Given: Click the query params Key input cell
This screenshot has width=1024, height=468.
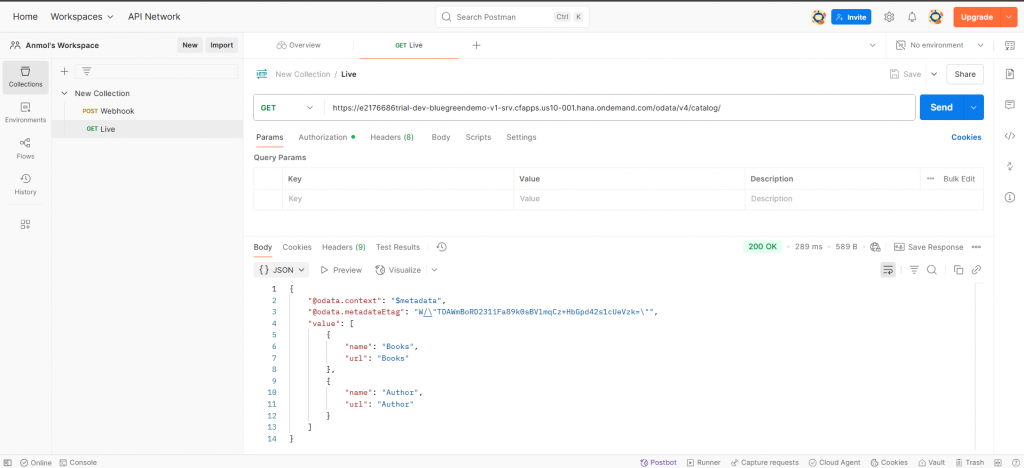Looking at the screenshot, I should click(x=398, y=198).
